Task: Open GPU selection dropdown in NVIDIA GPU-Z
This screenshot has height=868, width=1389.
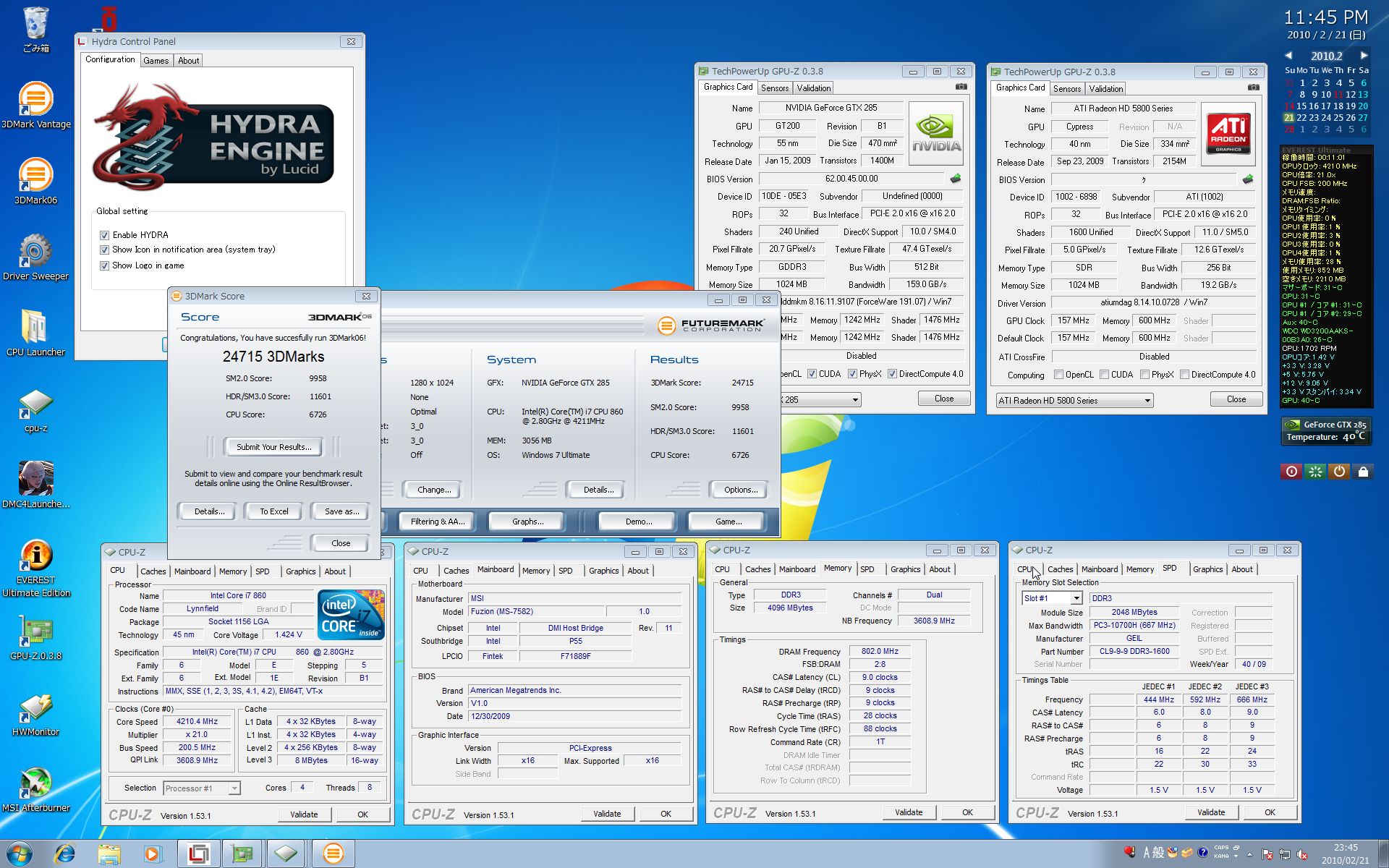Action: (820, 399)
